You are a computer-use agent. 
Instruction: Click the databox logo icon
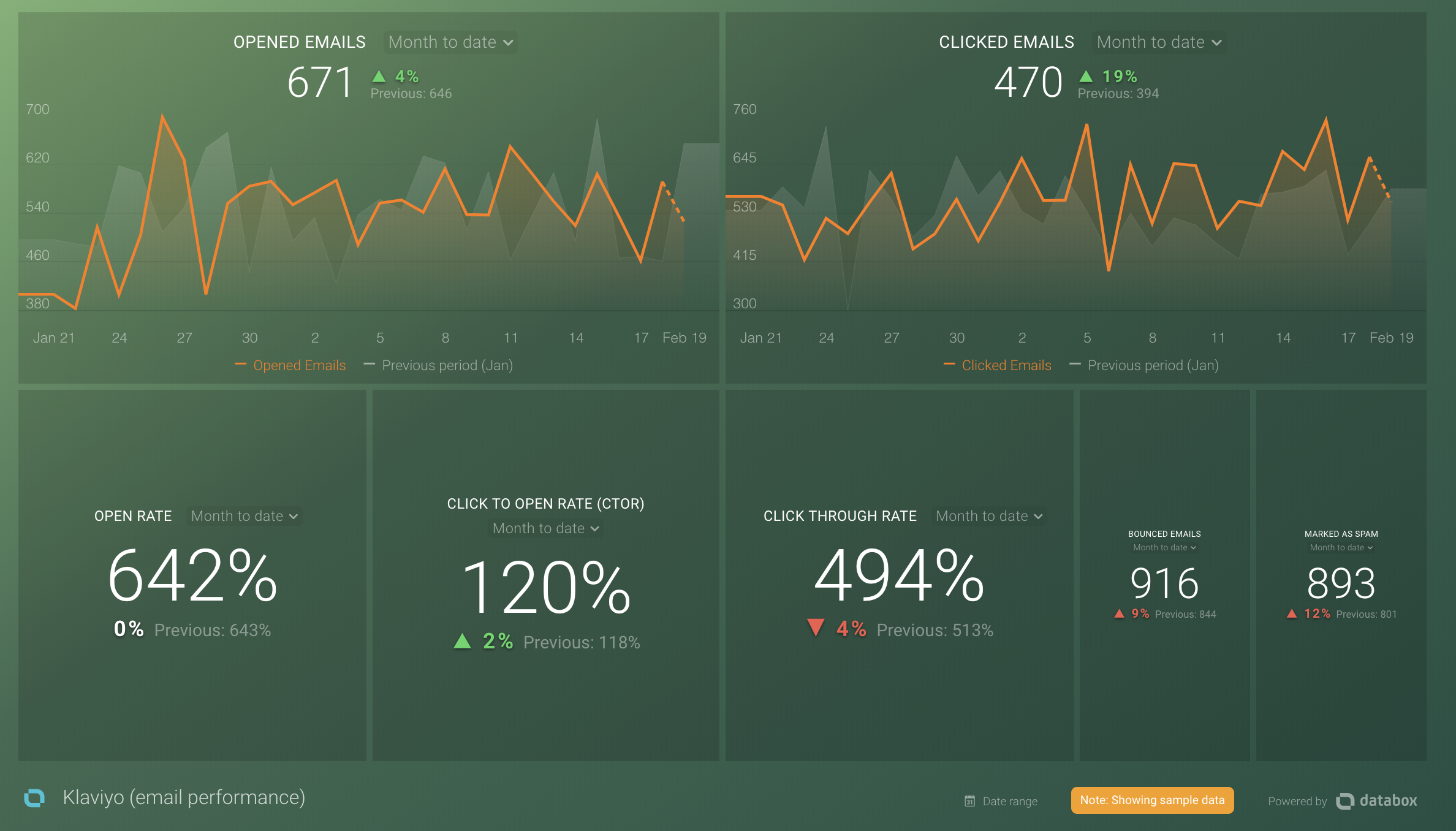(1345, 801)
